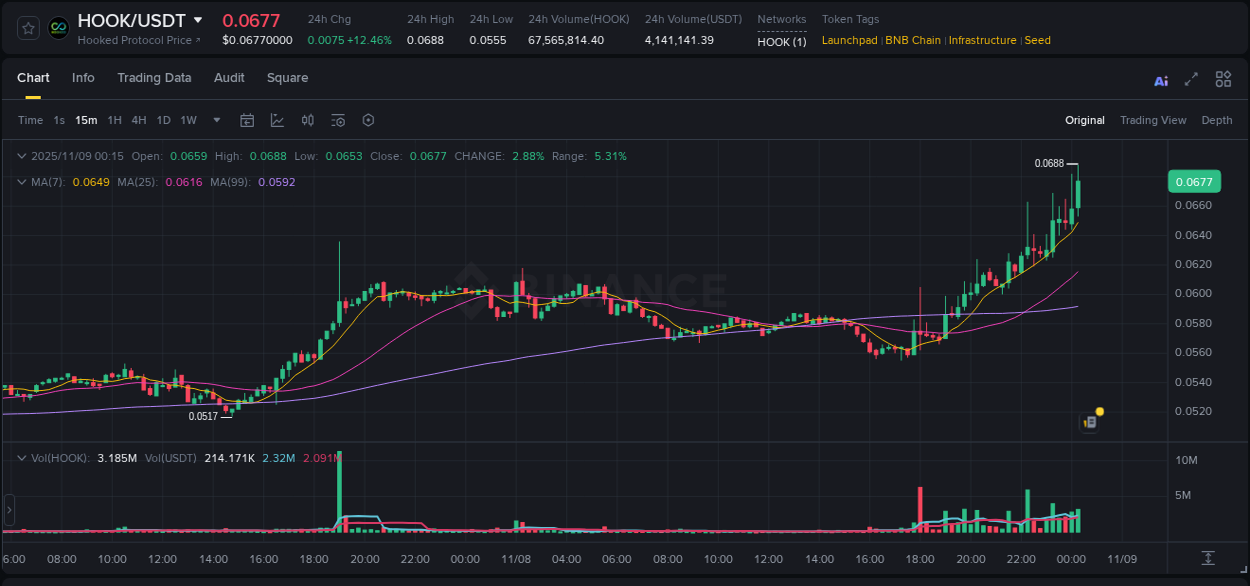Open candlestick style settings icon

point(307,120)
